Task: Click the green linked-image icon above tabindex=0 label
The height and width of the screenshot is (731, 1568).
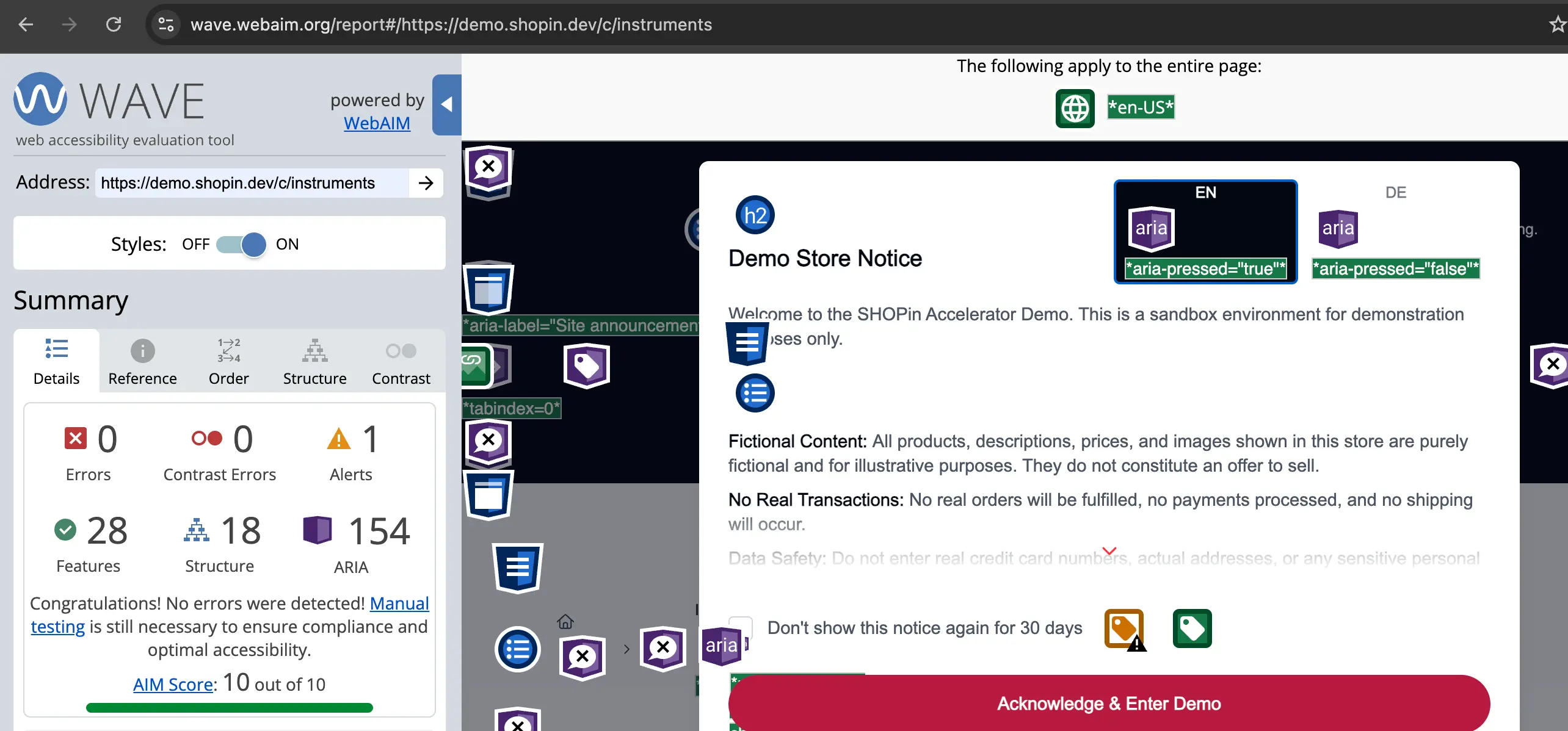Action: (476, 366)
